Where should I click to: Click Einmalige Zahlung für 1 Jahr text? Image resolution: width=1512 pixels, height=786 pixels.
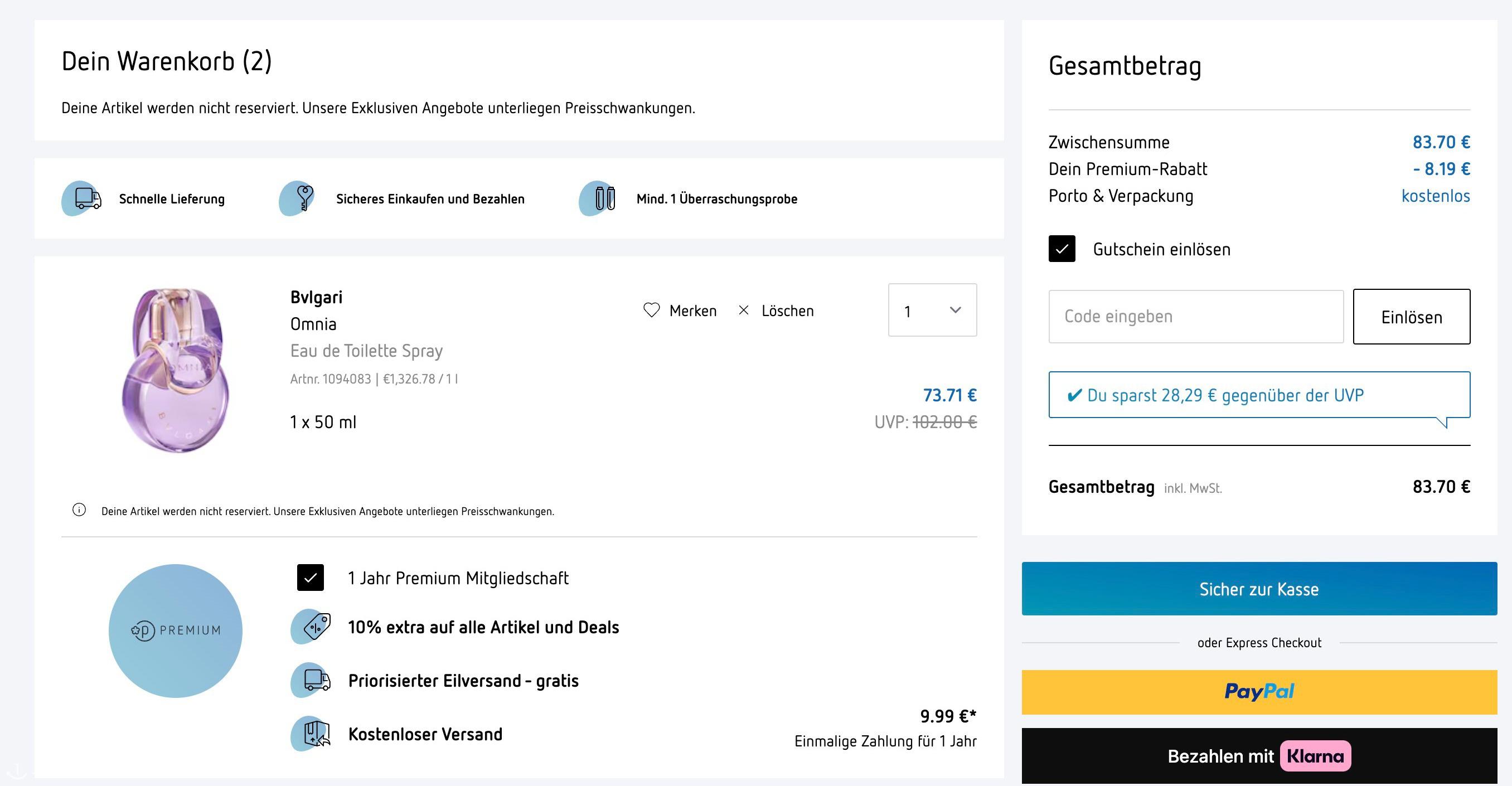point(886,741)
